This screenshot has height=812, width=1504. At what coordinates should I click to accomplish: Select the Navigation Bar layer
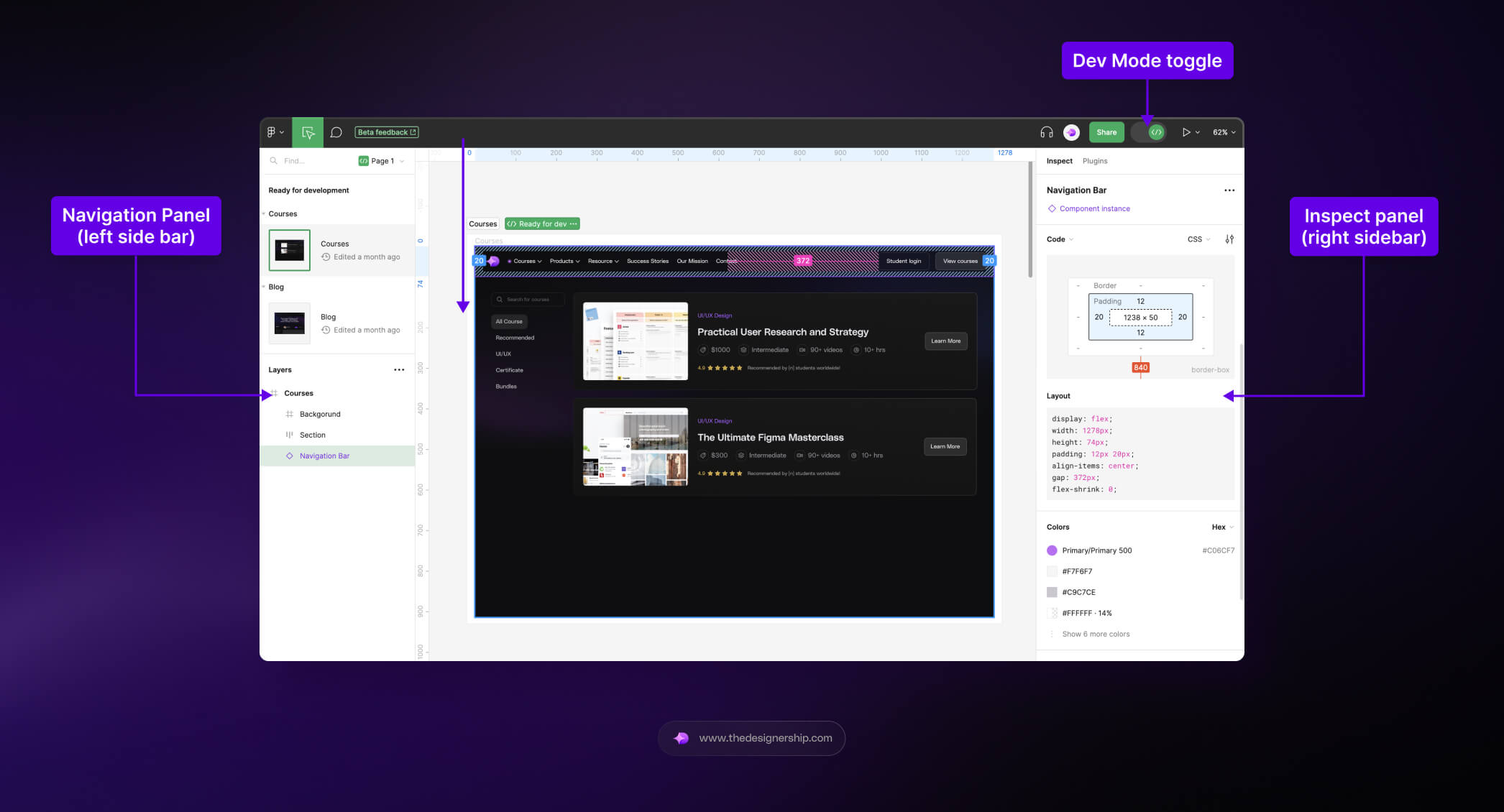[x=324, y=455]
